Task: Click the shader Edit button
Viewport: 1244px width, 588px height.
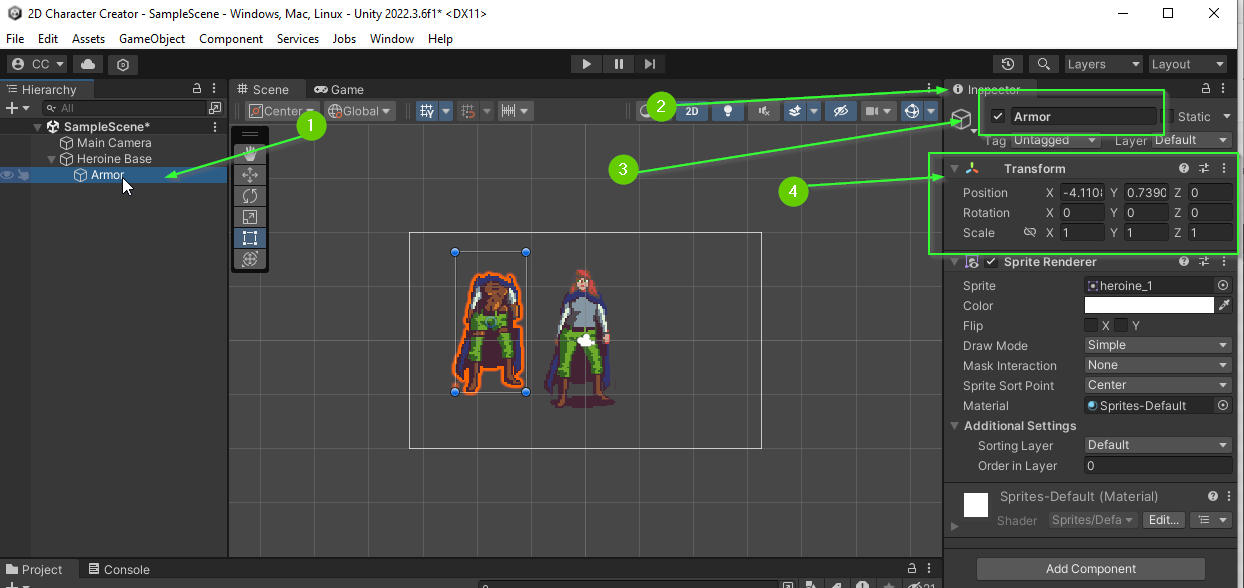Action: click(x=1164, y=520)
